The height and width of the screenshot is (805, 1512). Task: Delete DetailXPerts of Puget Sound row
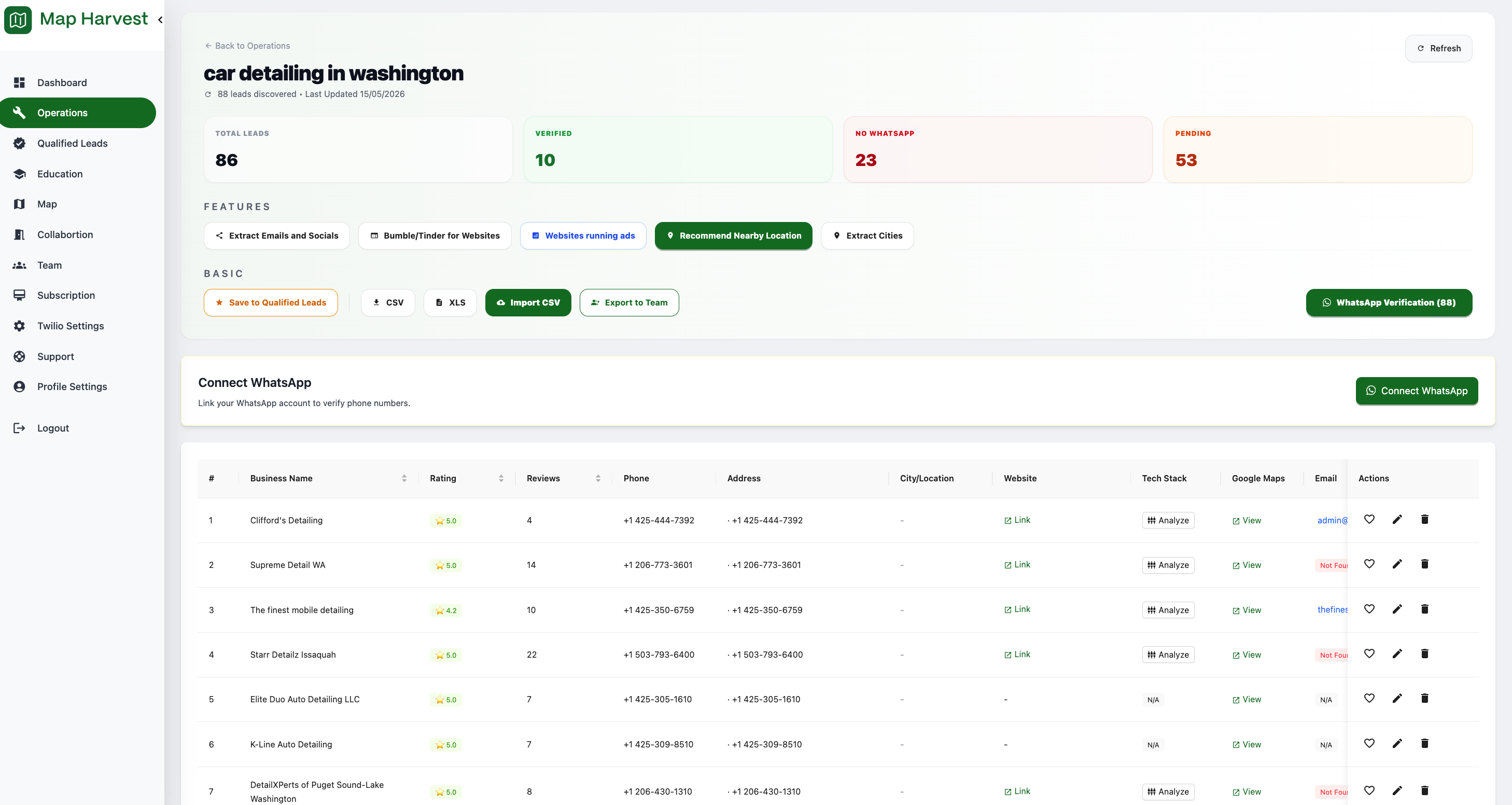pos(1424,790)
